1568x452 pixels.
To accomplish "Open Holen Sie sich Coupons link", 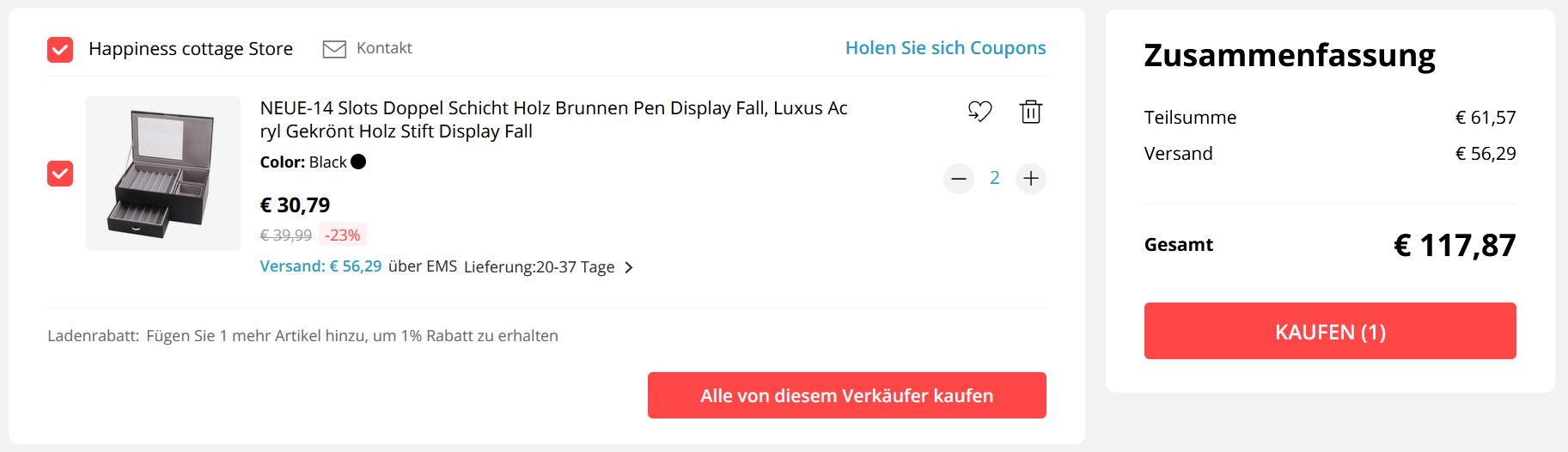I will (945, 48).
